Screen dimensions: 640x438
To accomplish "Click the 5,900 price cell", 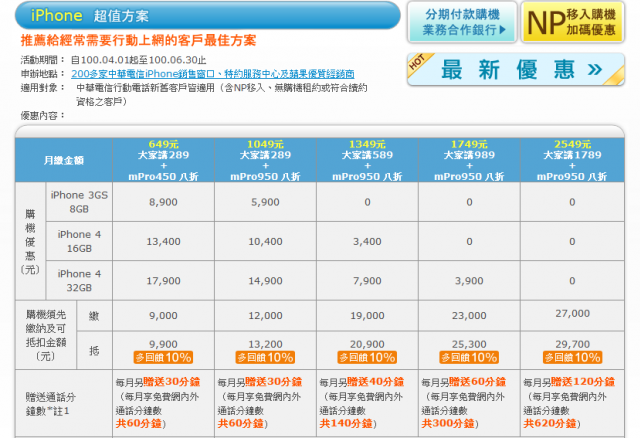I will [265, 202].
